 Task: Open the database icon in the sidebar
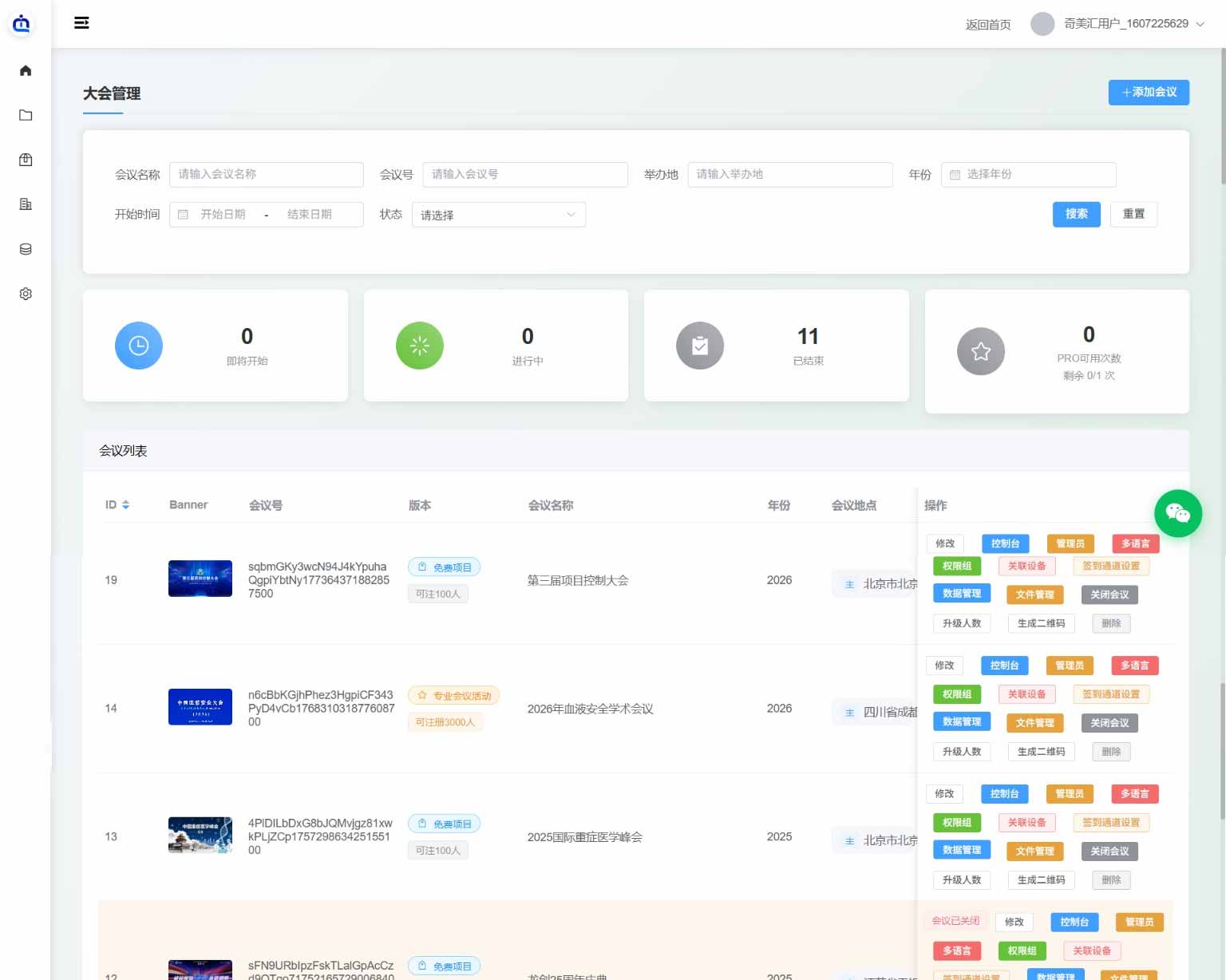(26, 249)
